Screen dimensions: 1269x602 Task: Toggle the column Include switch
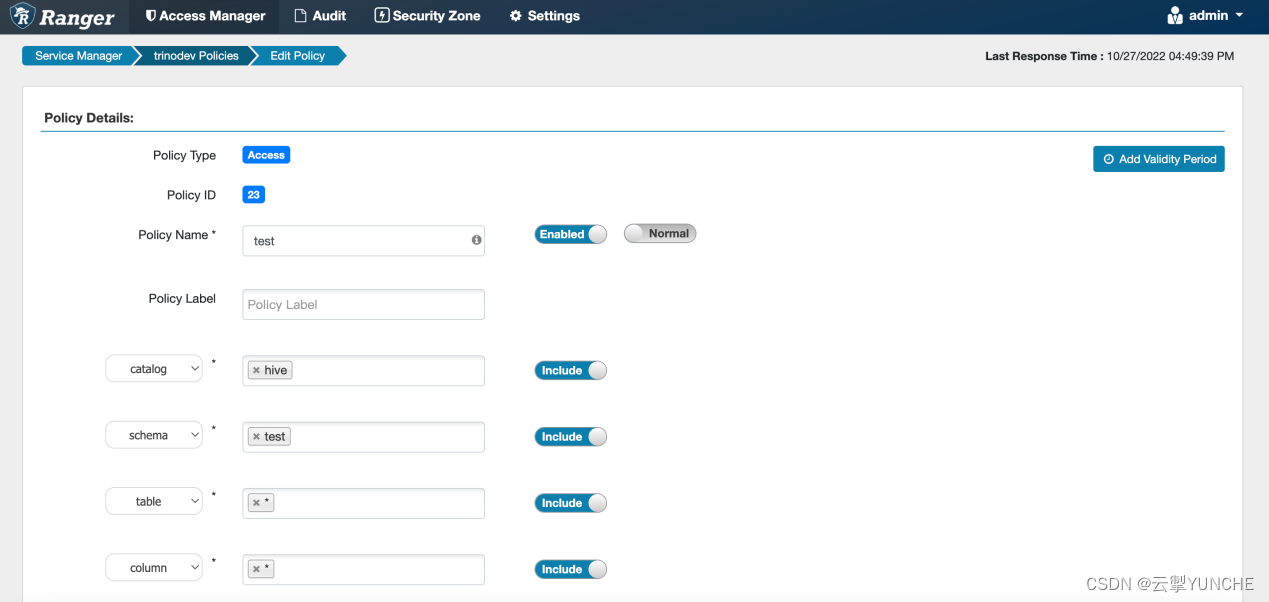pos(571,569)
